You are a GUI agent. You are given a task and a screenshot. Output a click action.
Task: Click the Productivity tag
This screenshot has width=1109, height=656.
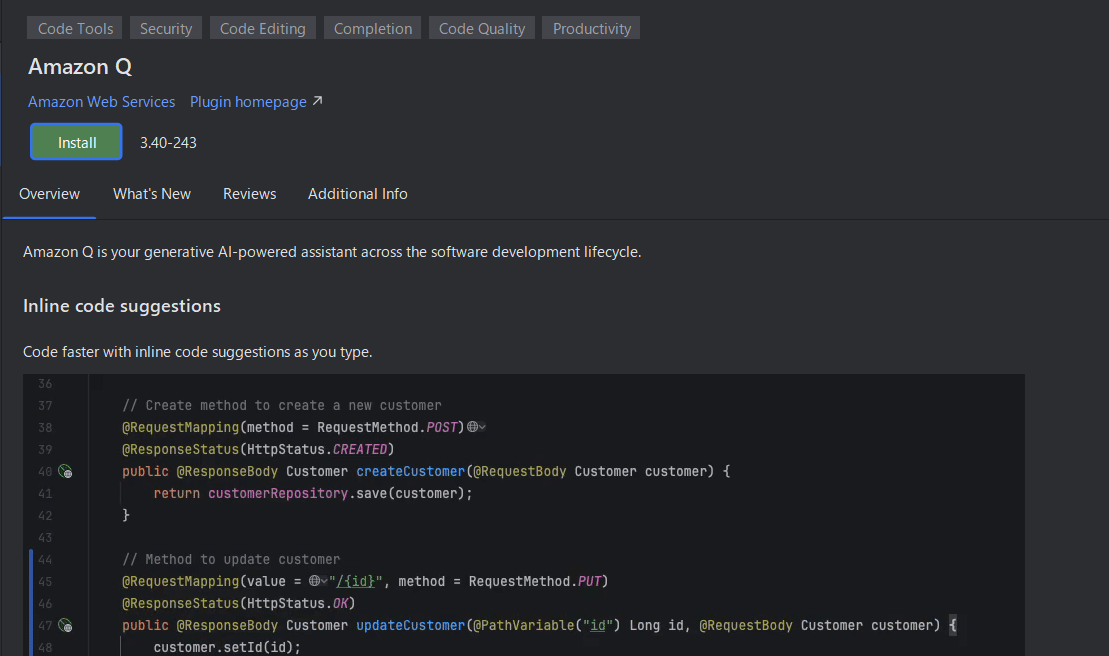591,28
